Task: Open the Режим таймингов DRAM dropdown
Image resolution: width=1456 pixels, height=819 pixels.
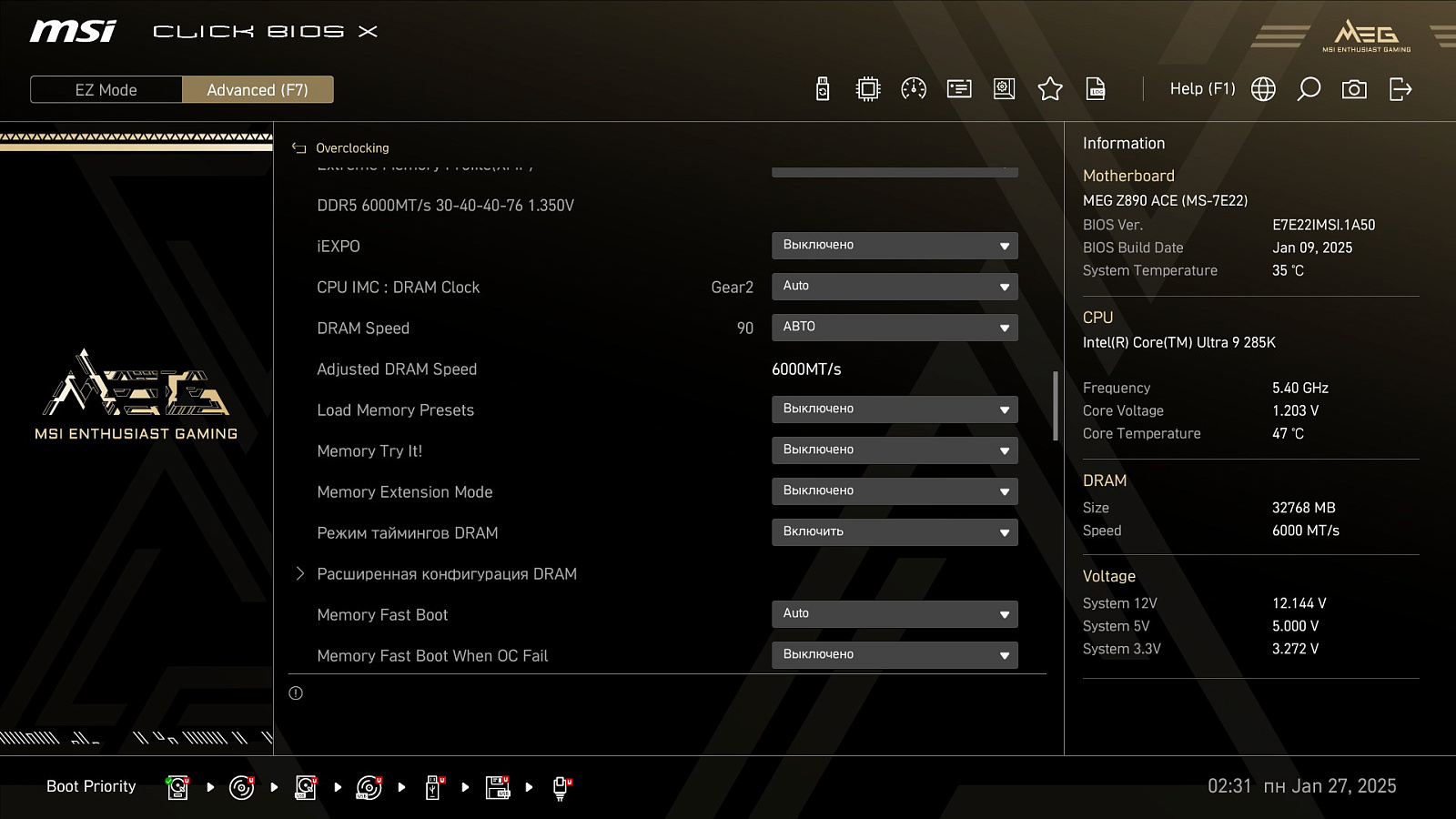Action: [895, 532]
